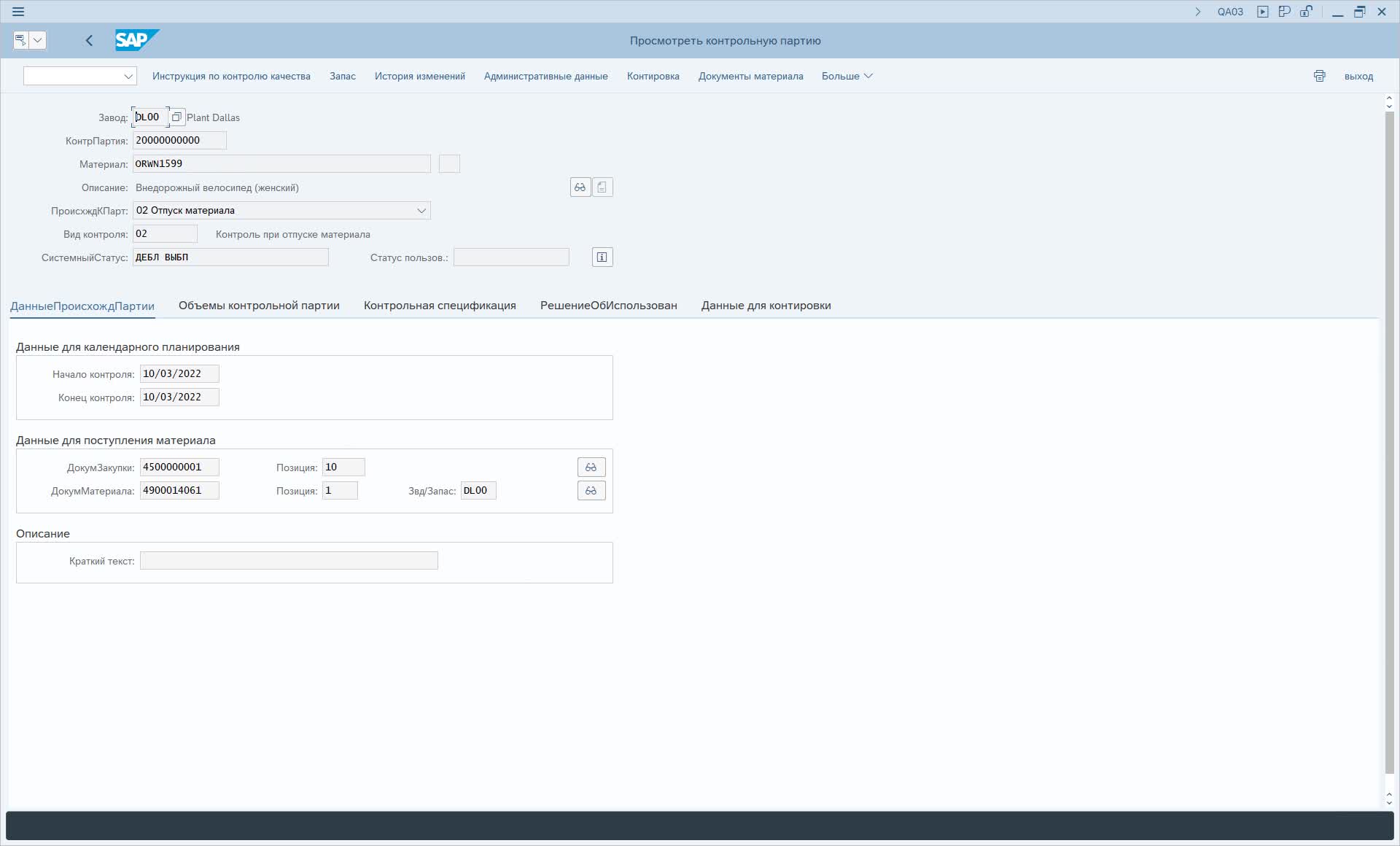Click scroll-up arrows at top of scrollbar
1400x846 pixels.
click(1389, 102)
